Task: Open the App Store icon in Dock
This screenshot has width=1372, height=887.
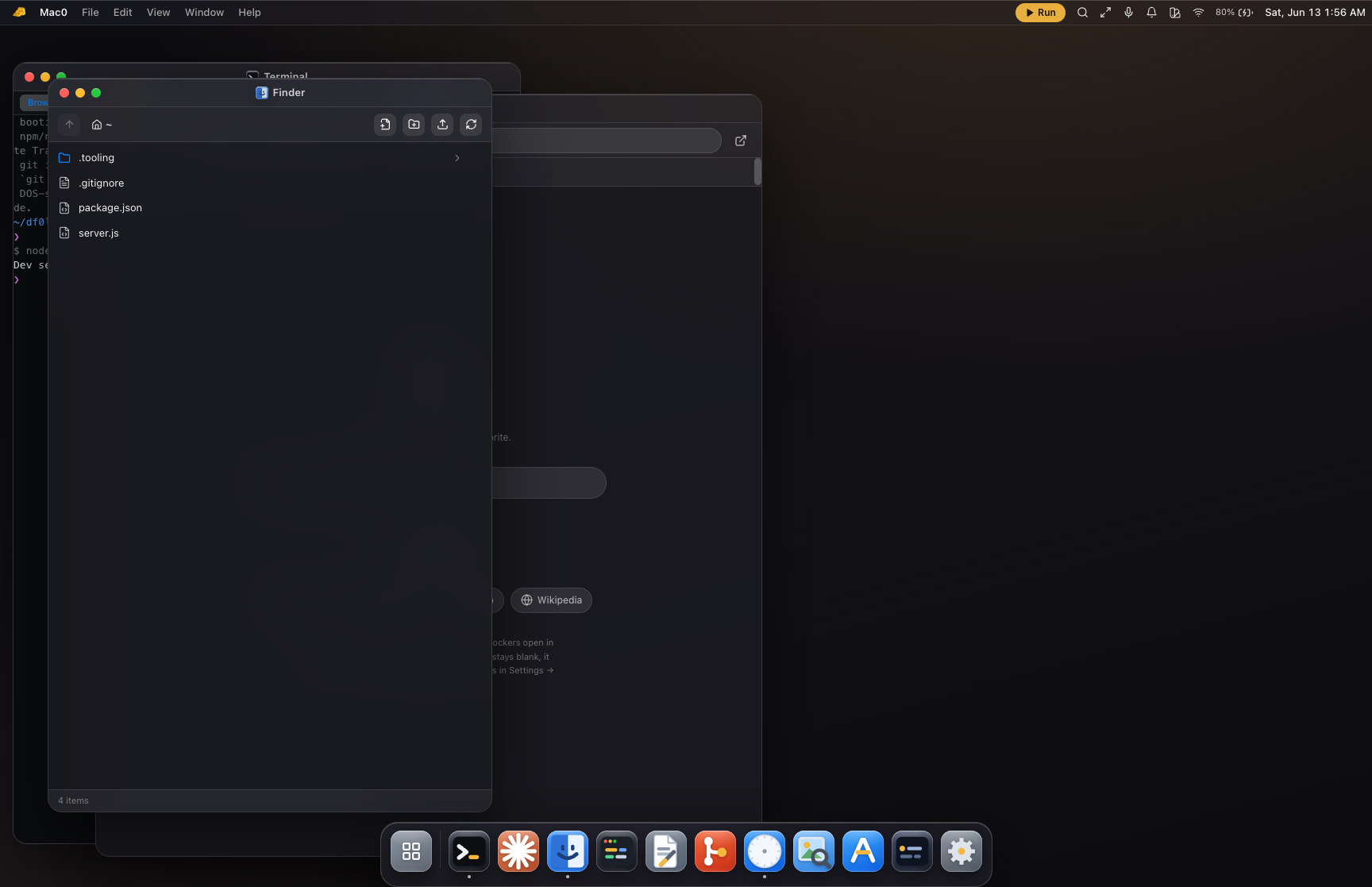Action: click(x=862, y=851)
